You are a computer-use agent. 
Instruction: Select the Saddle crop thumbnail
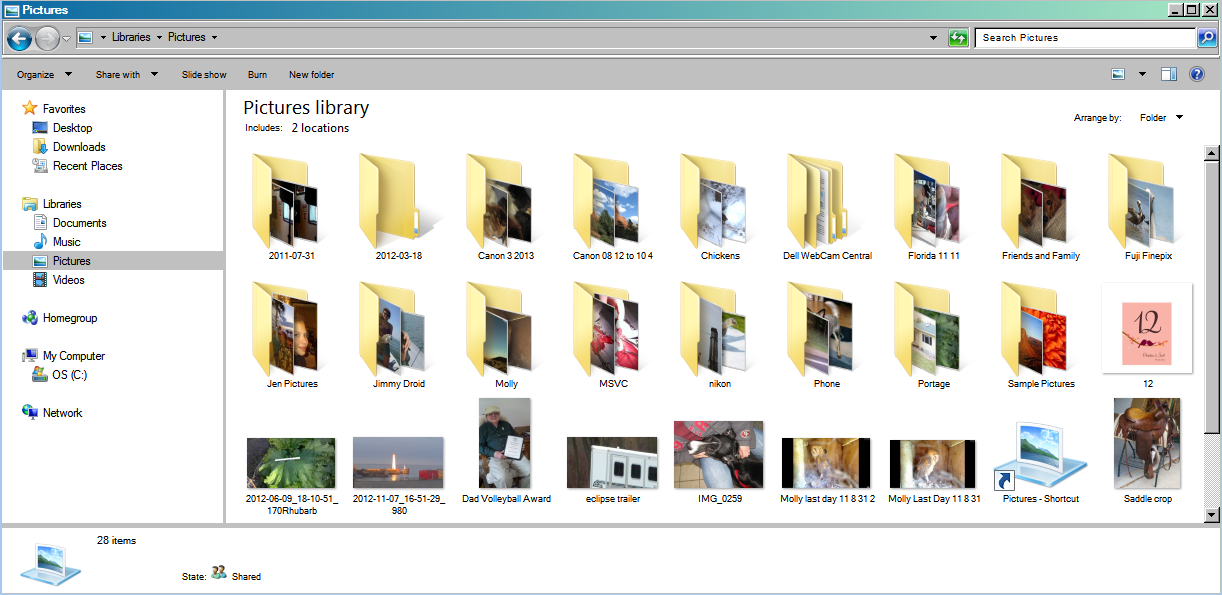pyautogui.click(x=1147, y=444)
